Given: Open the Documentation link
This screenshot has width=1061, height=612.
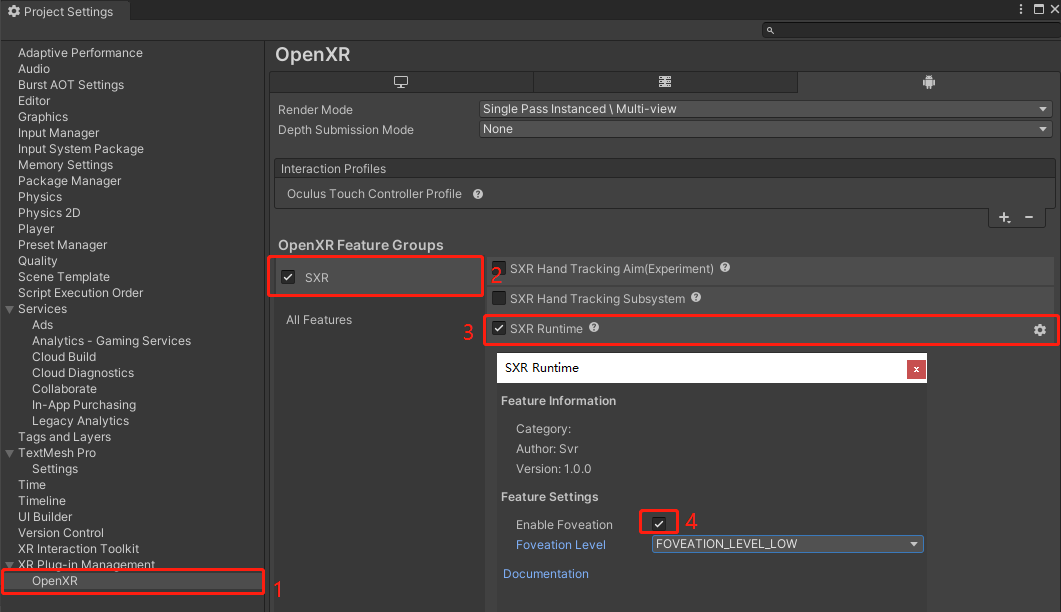Looking at the screenshot, I should pyautogui.click(x=545, y=574).
